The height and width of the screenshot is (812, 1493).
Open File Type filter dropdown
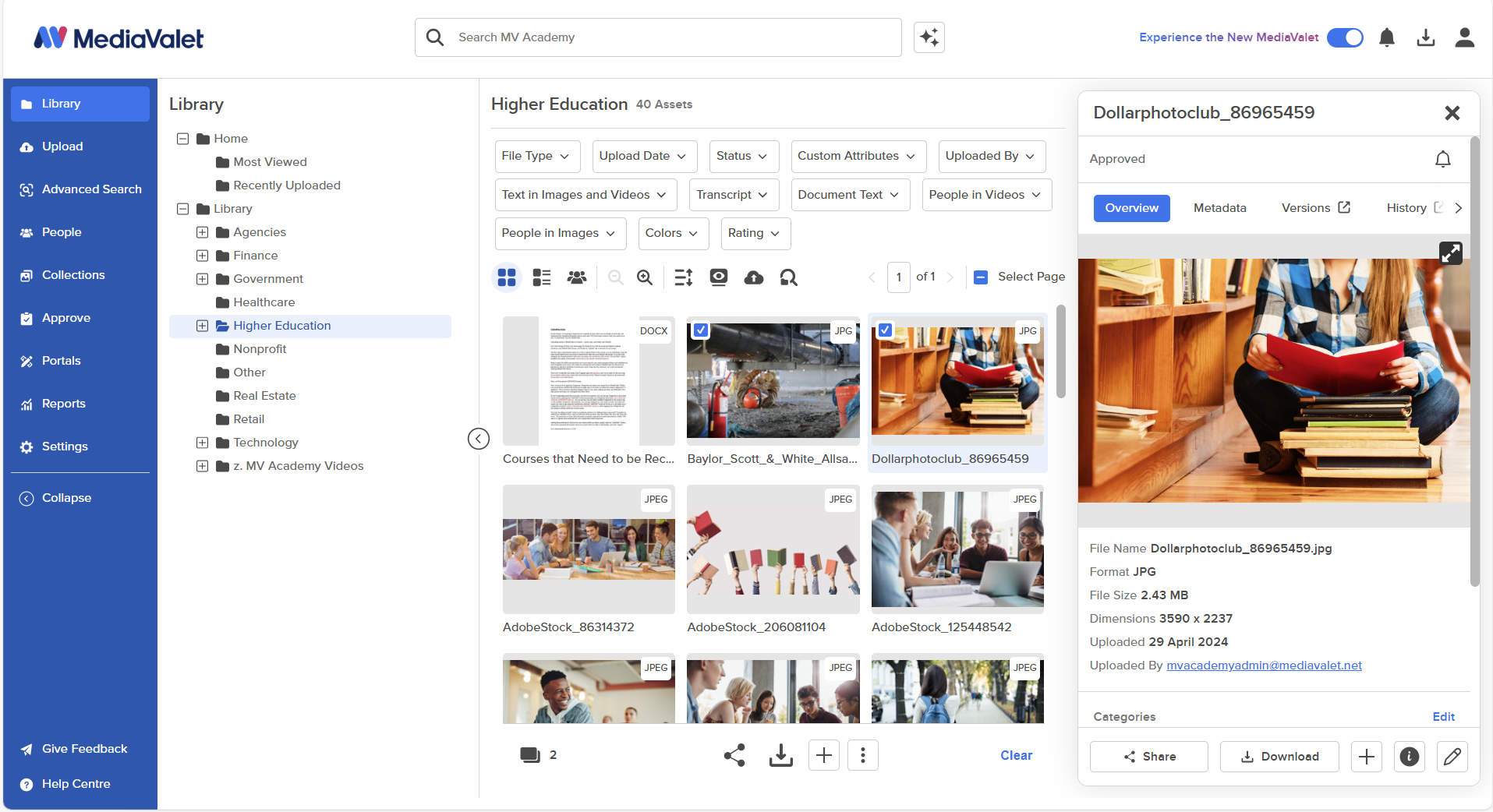click(x=537, y=157)
